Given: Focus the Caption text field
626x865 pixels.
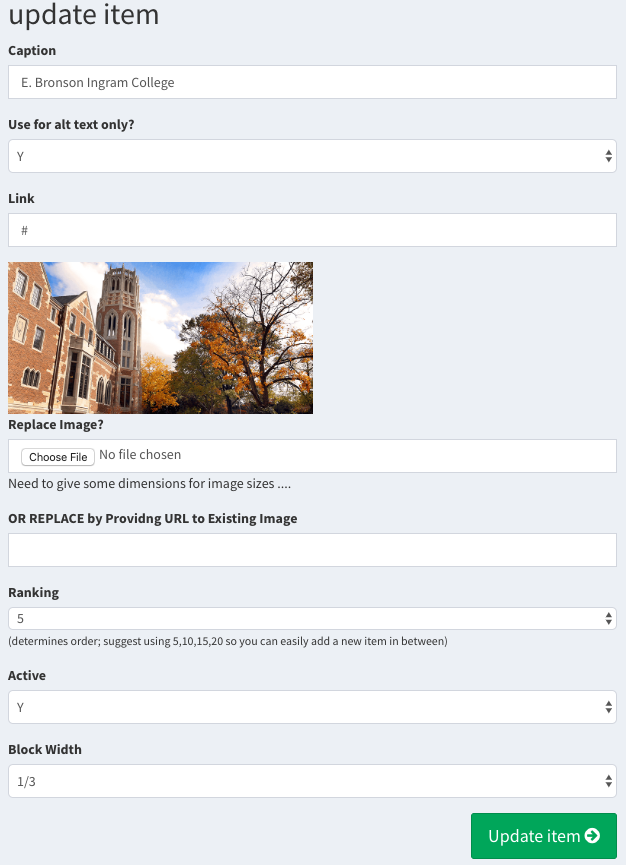Looking at the screenshot, I should [311, 82].
